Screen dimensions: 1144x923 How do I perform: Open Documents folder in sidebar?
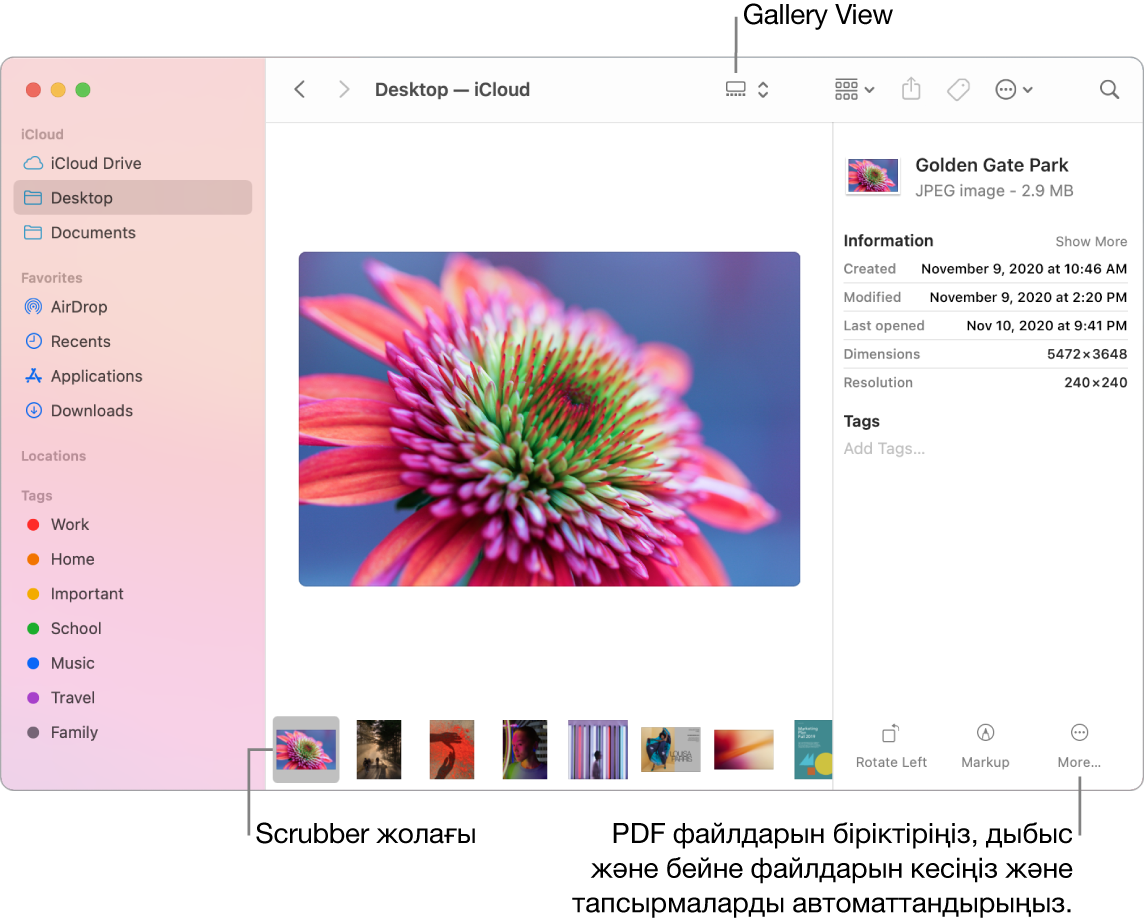(x=133, y=233)
